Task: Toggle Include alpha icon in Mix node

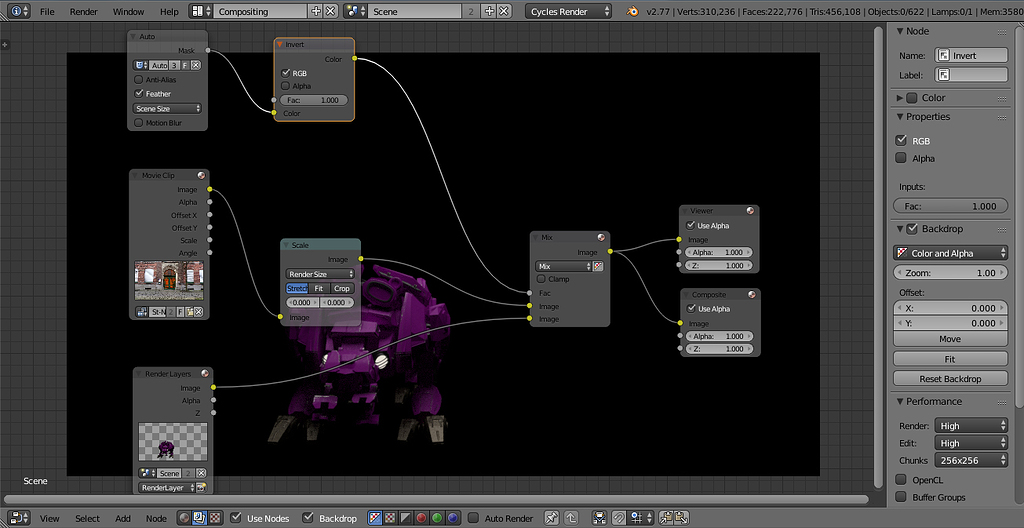Action: [x=598, y=266]
